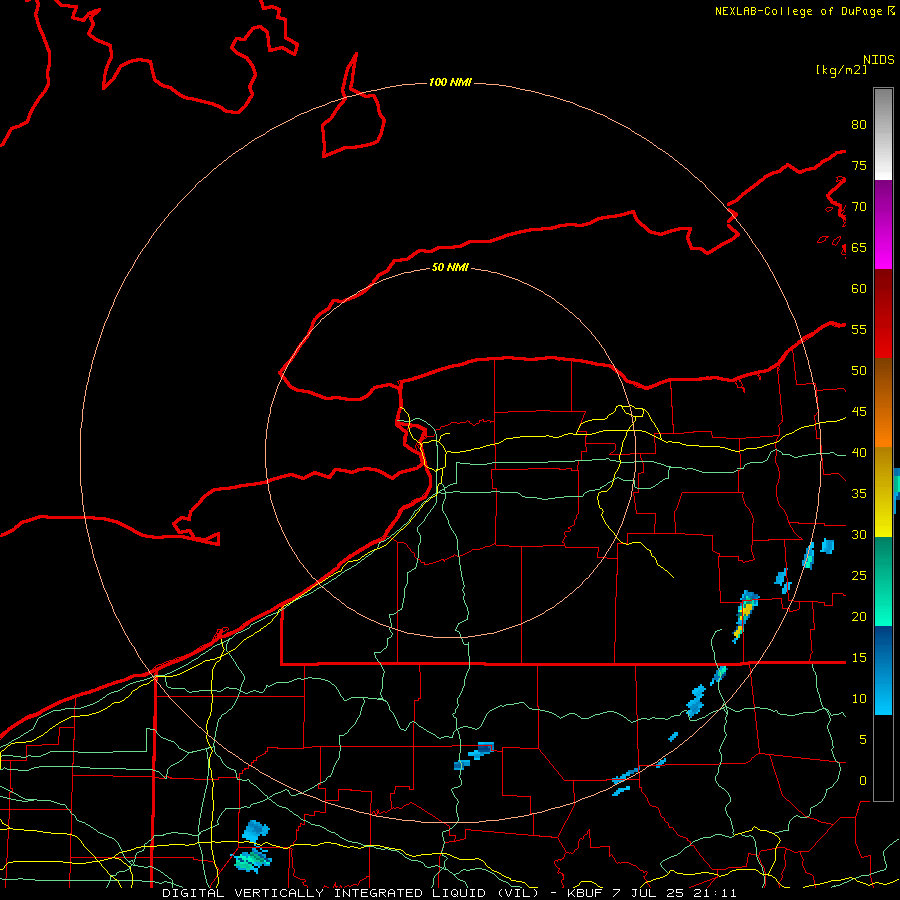The height and width of the screenshot is (900, 900).
Task: Pick the white-gray segment of the color bar
Action: point(883,134)
